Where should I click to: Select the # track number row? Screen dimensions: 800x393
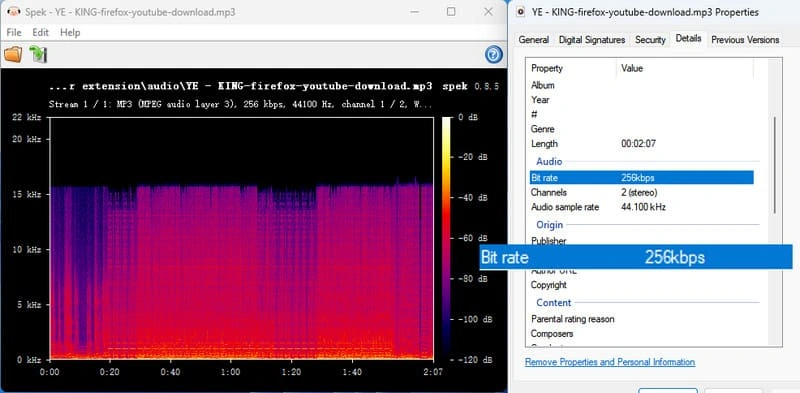tap(641, 114)
